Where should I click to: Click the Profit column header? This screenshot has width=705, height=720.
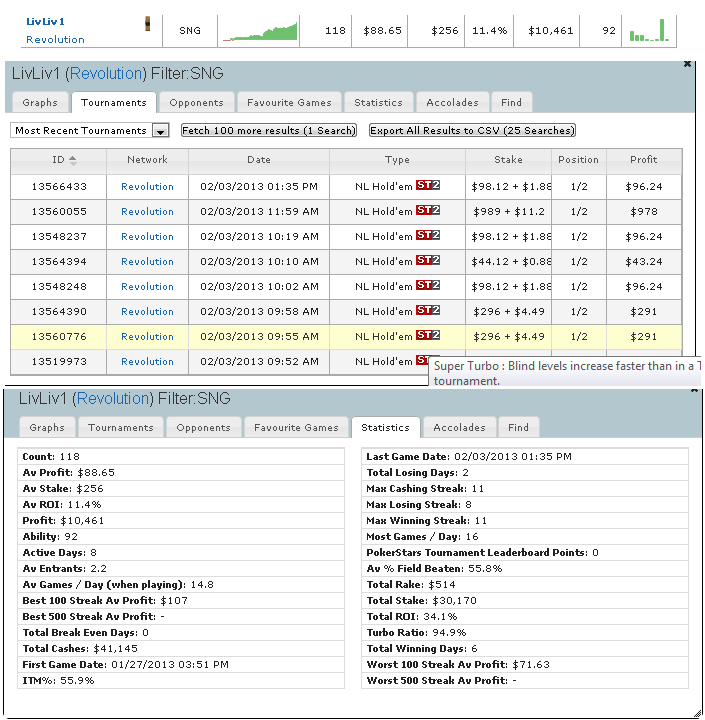pyautogui.click(x=644, y=160)
